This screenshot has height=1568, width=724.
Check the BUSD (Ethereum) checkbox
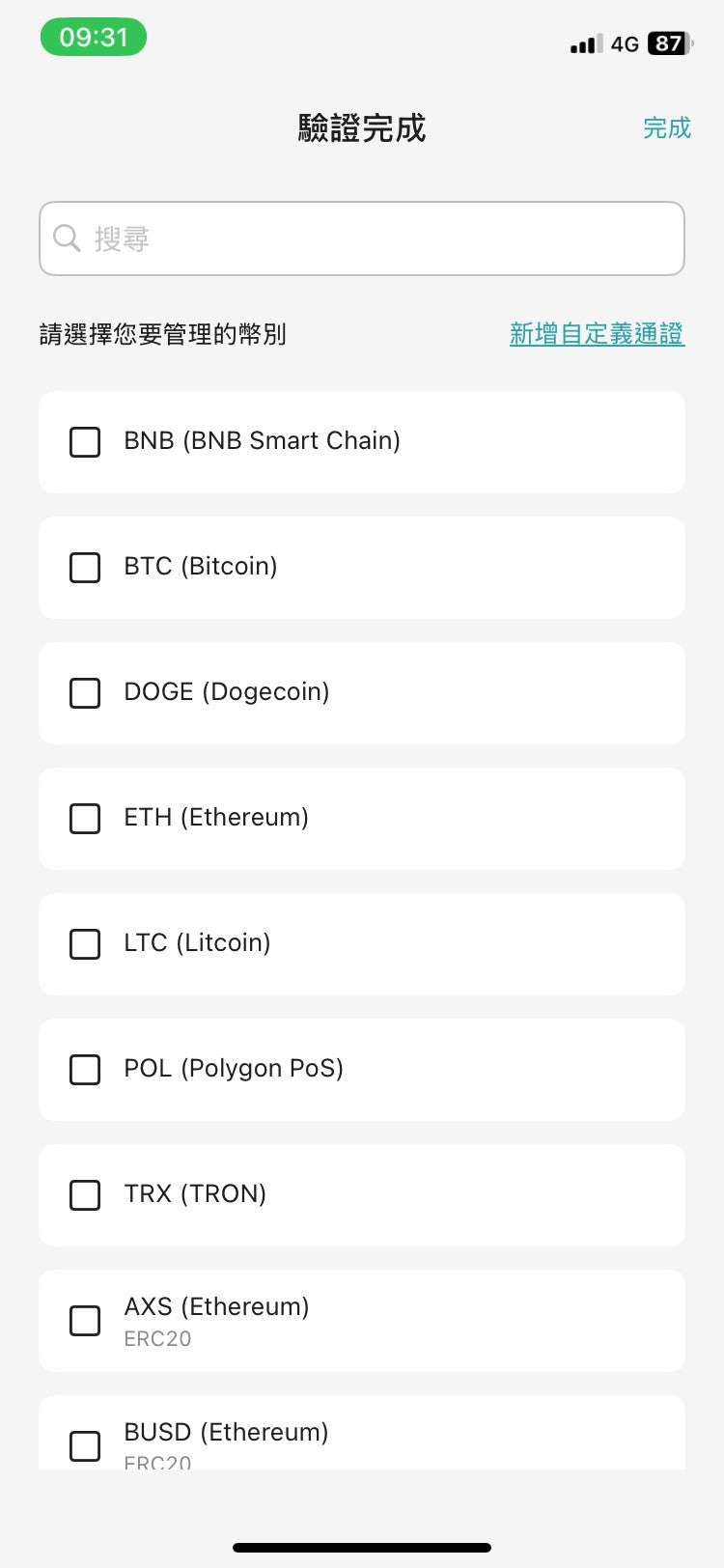click(85, 1445)
